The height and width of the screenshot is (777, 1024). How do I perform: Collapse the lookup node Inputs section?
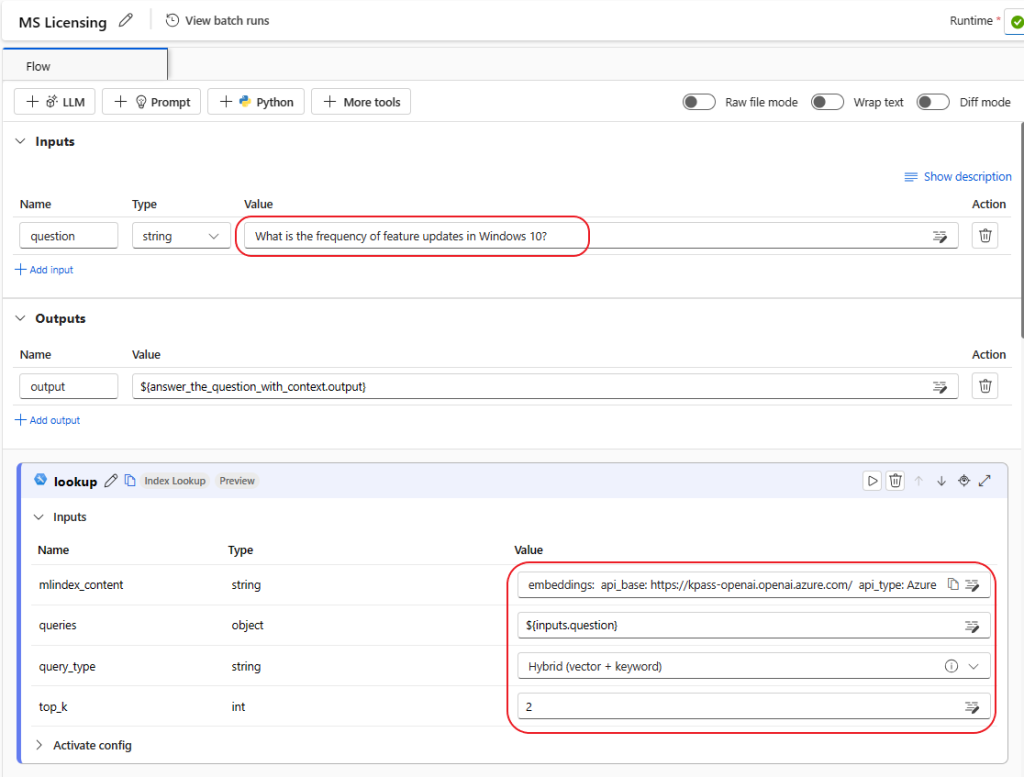[x=39, y=516]
